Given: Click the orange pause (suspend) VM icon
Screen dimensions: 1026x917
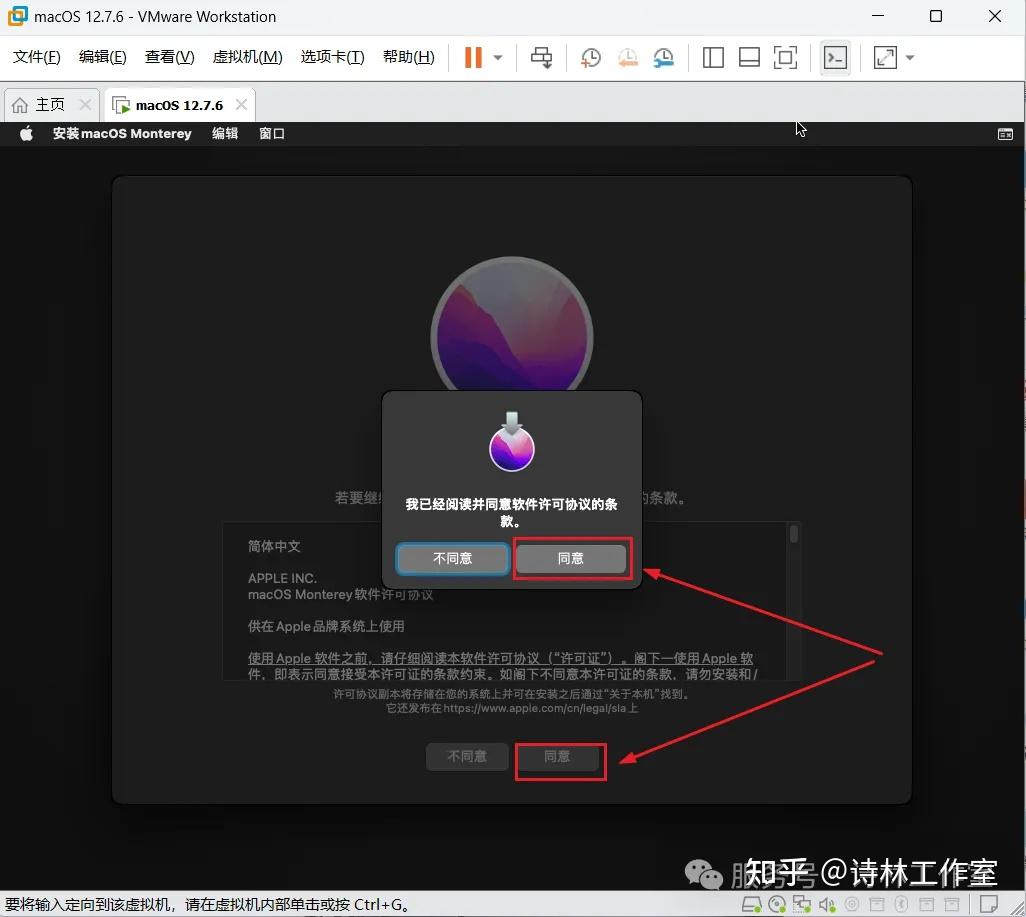Looking at the screenshot, I should [x=472, y=58].
